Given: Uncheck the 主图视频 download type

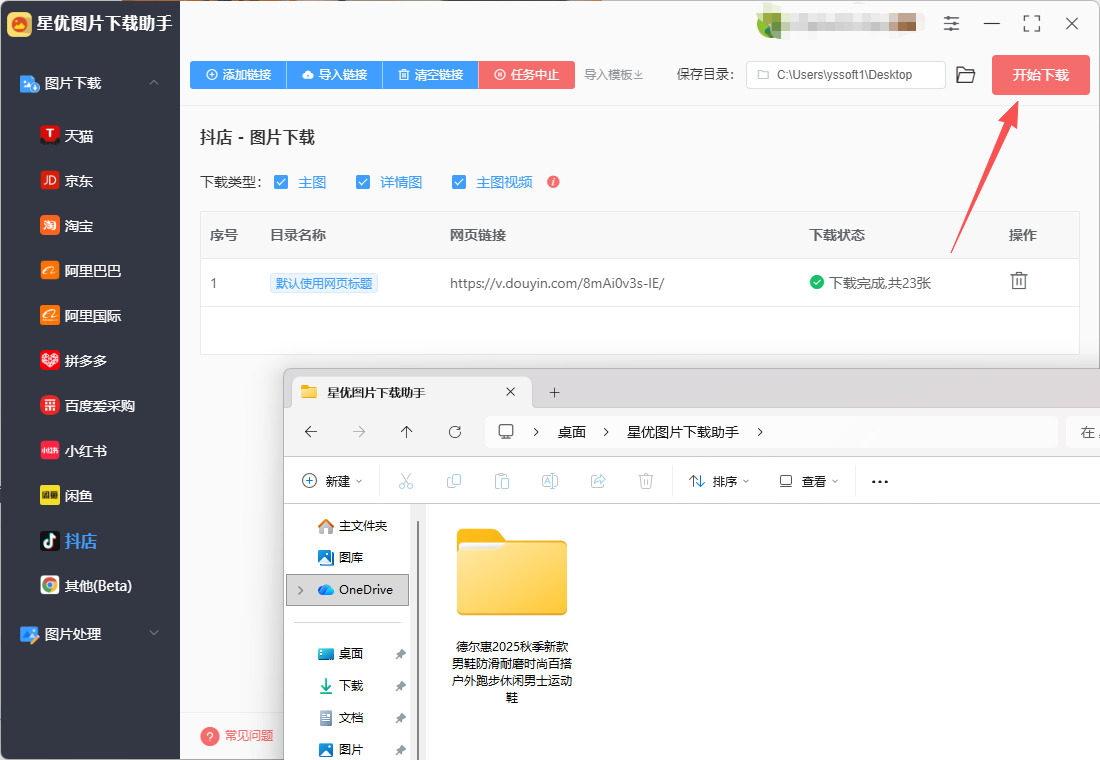Looking at the screenshot, I should point(459,182).
